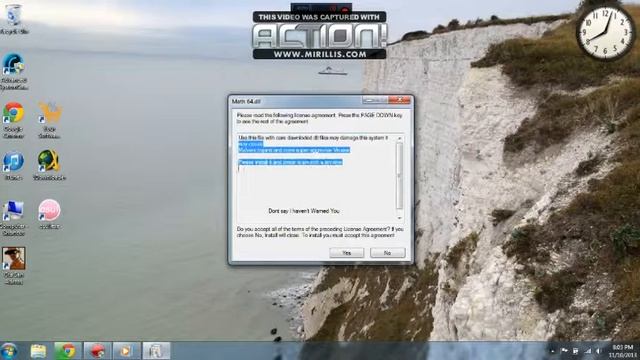Open the media player taskbar icon
Screen dimensions: 640x360
[126, 351]
